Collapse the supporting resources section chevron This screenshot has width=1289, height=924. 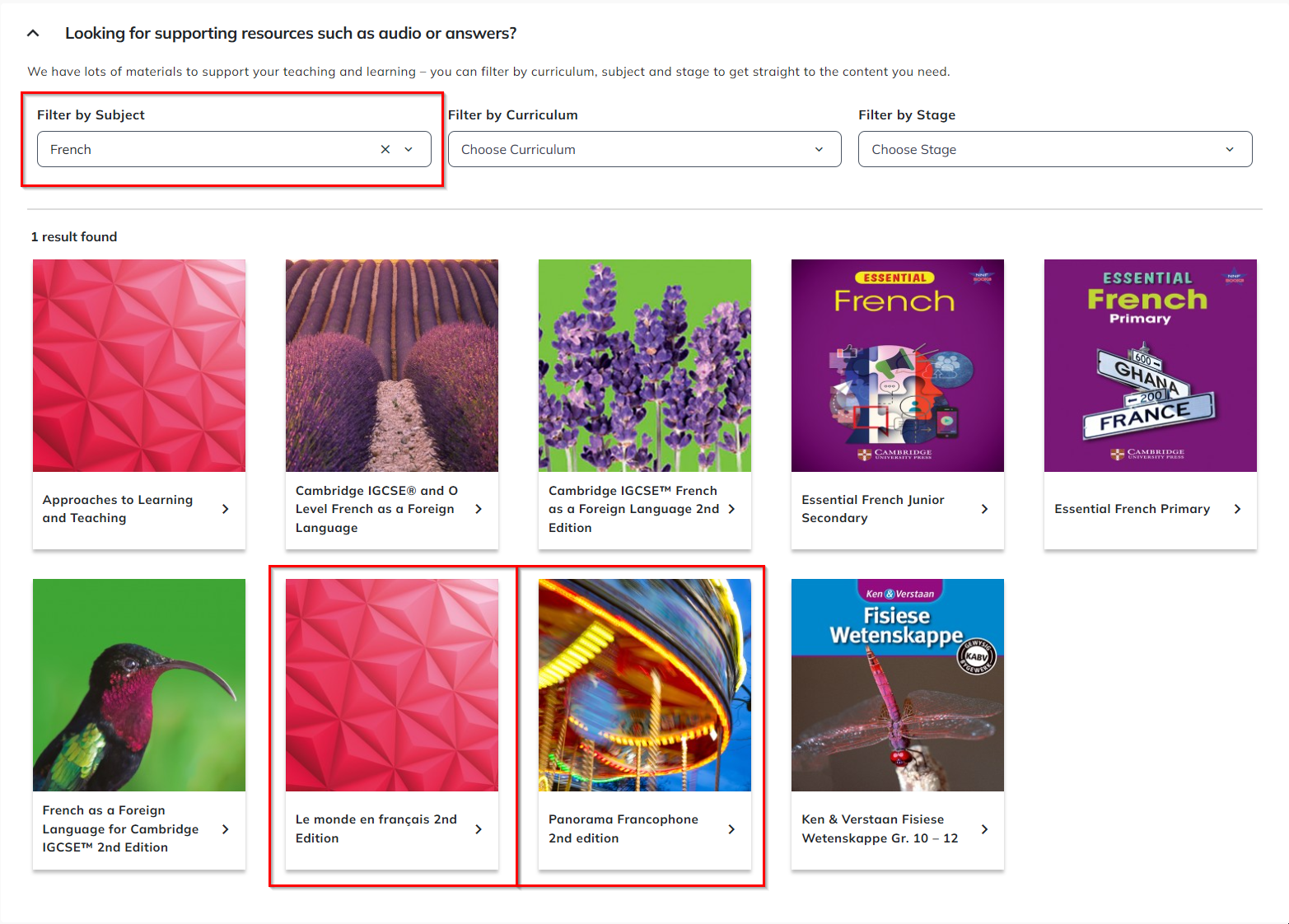point(33,34)
